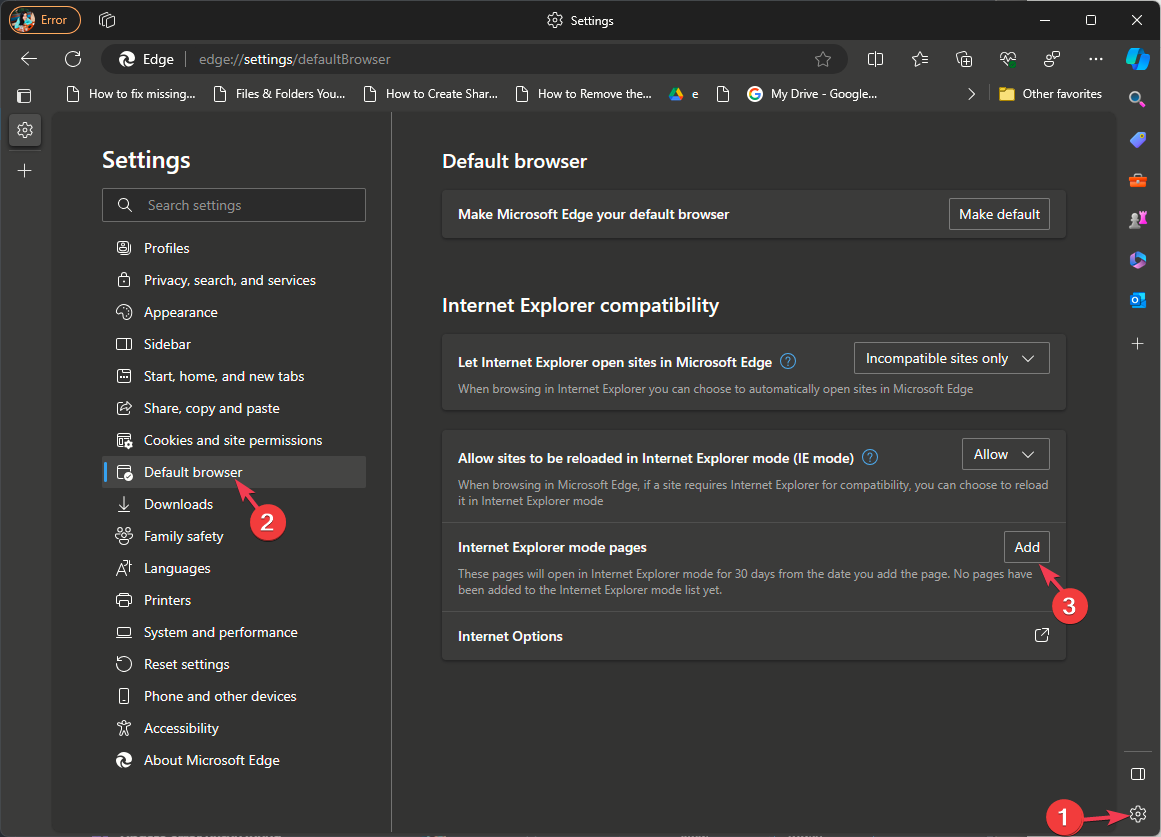Select Downloads in the settings menu
The image size is (1161, 837).
(178, 504)
